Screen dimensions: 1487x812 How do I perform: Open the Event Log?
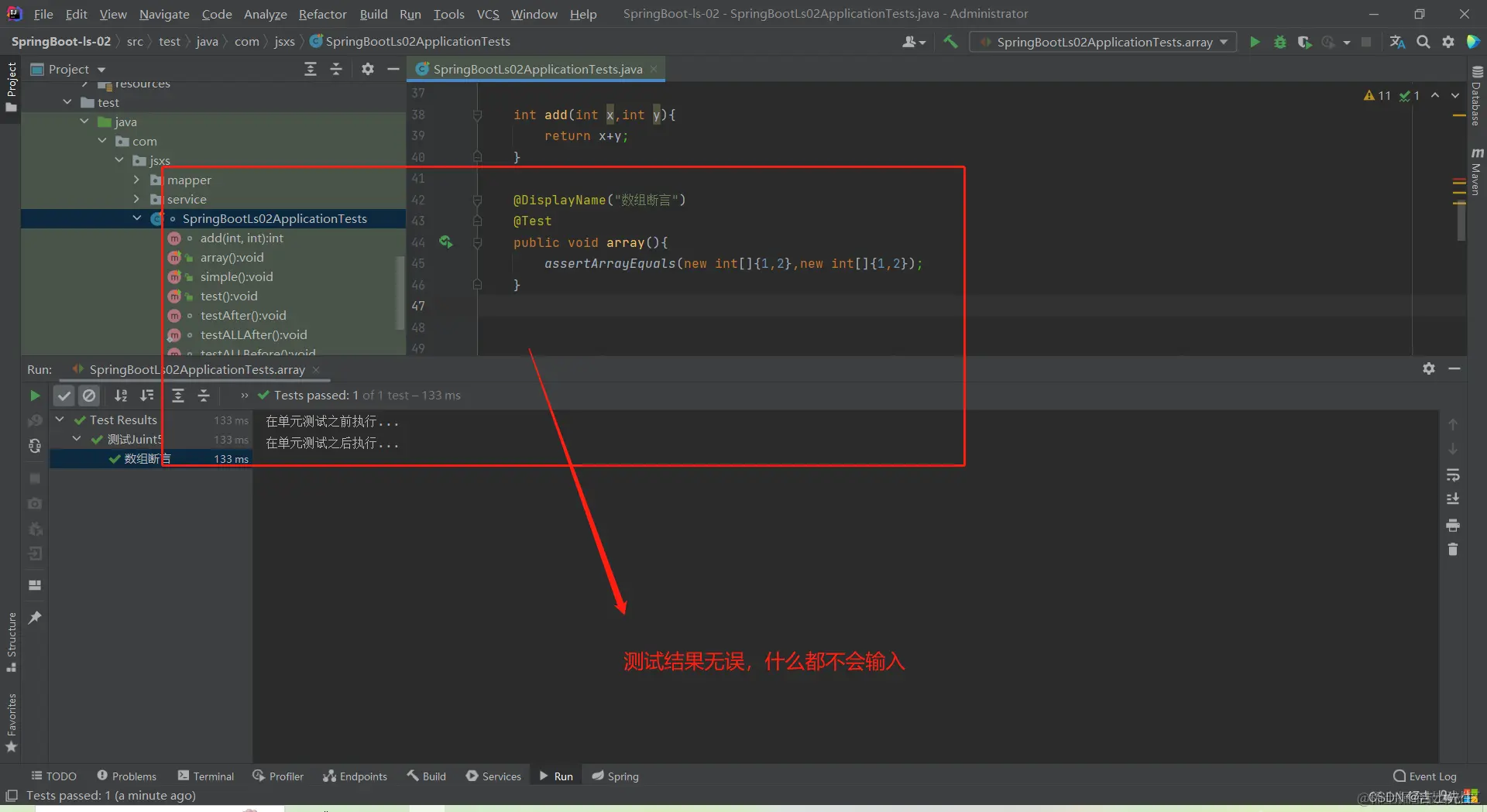pos(1425,776)
